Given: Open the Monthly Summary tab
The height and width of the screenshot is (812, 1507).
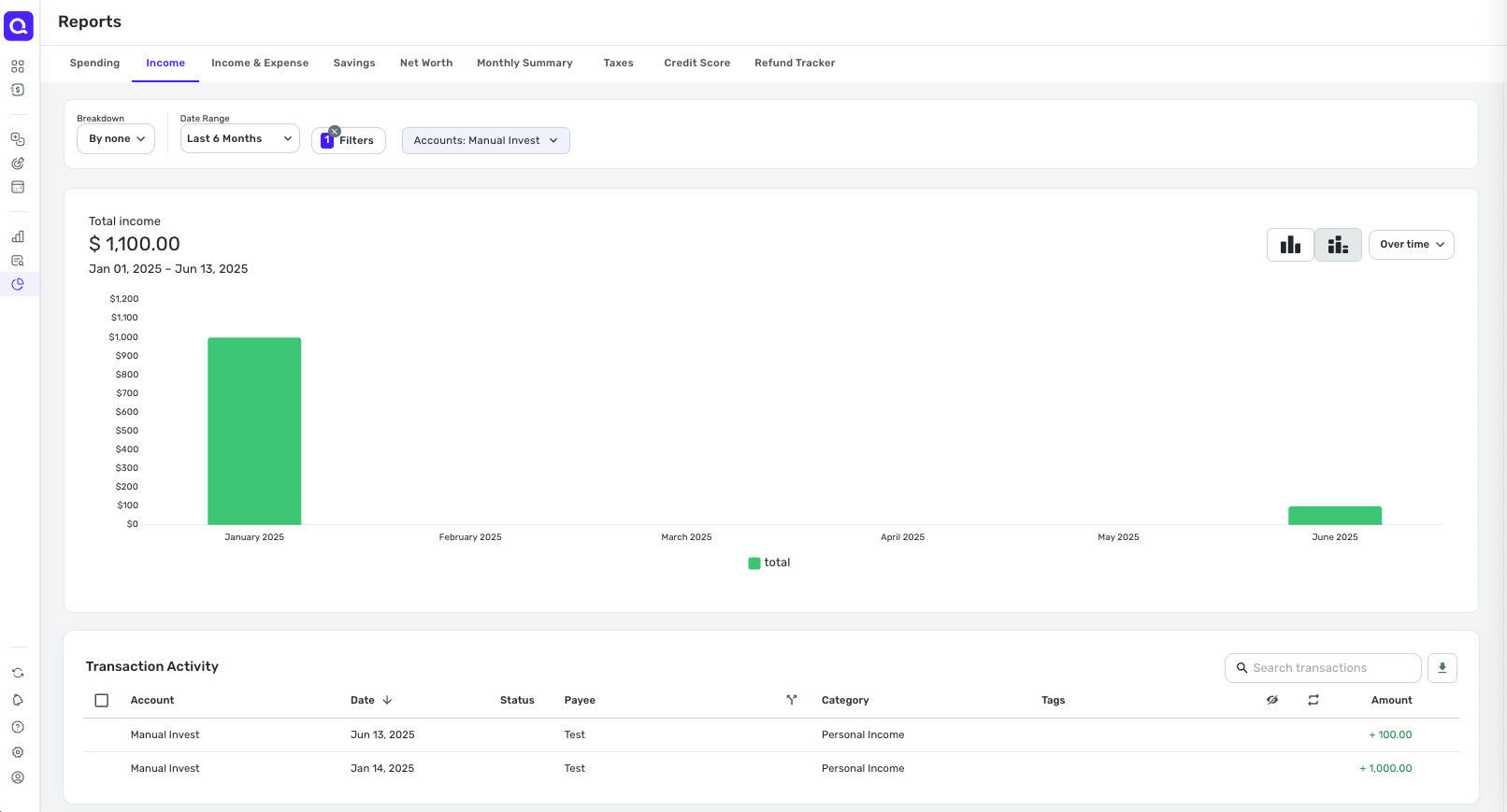Looking at the screenshot, I should coord(524,64).
